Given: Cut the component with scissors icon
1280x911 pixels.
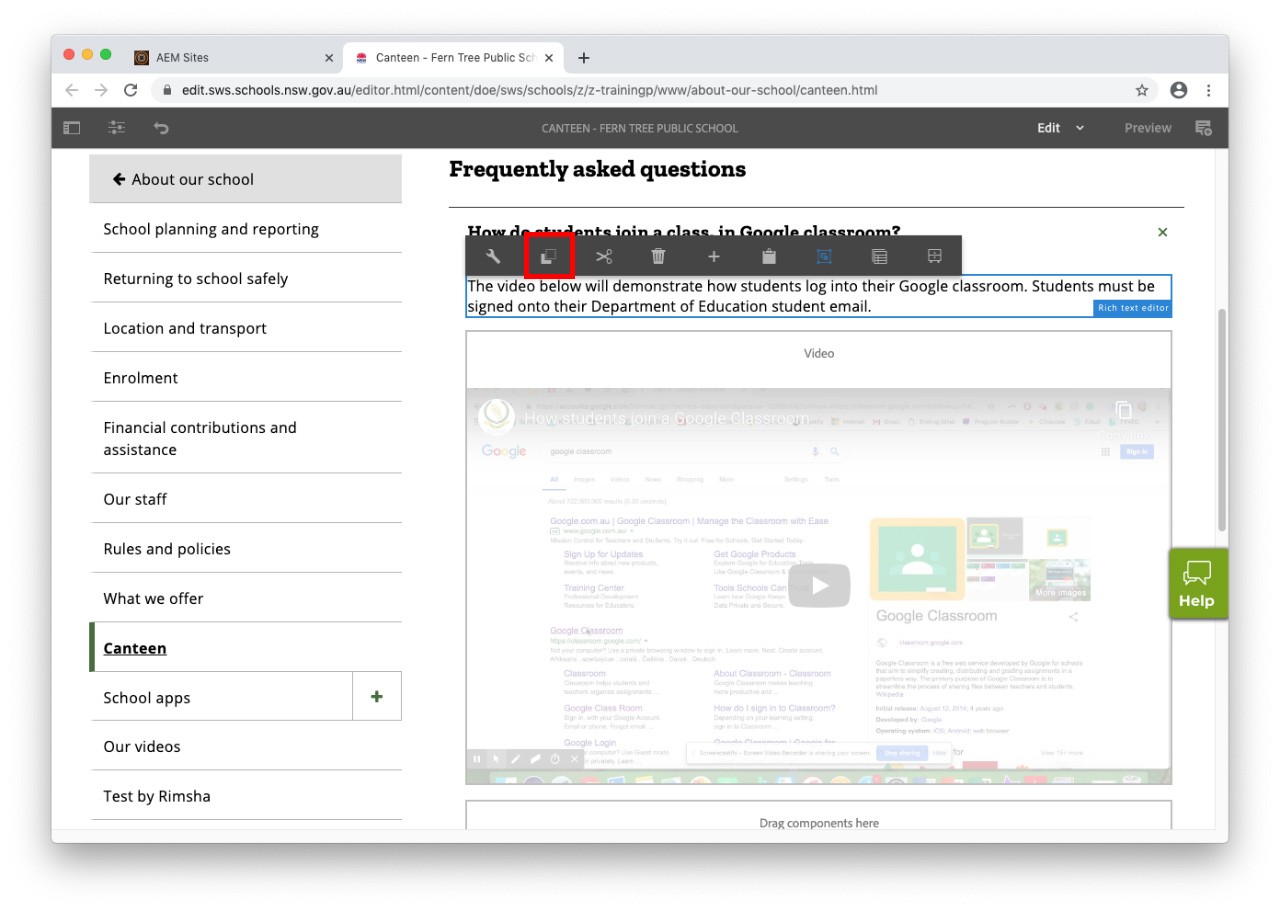Looking at the screenshot, I should pos(604,257).
